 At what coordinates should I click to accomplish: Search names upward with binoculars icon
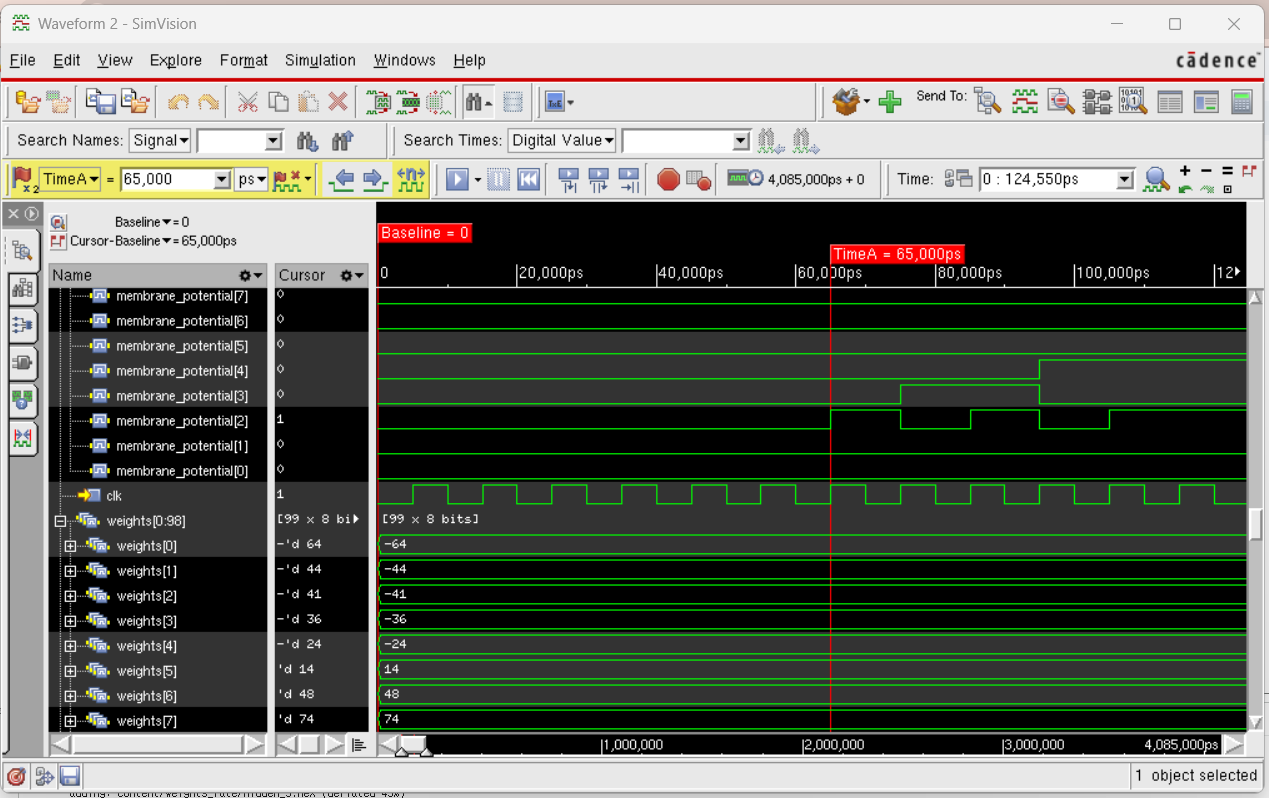(342, 141)
